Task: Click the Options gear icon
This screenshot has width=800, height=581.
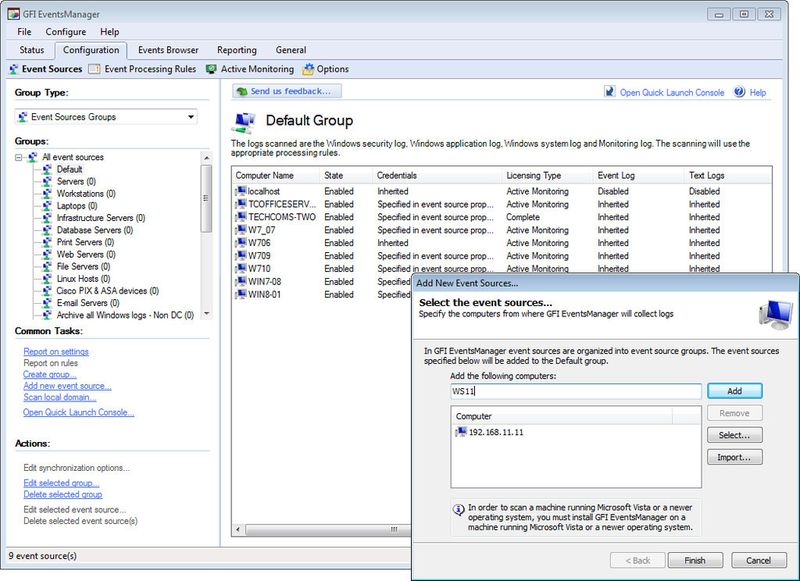Action: tap(308, 69)
